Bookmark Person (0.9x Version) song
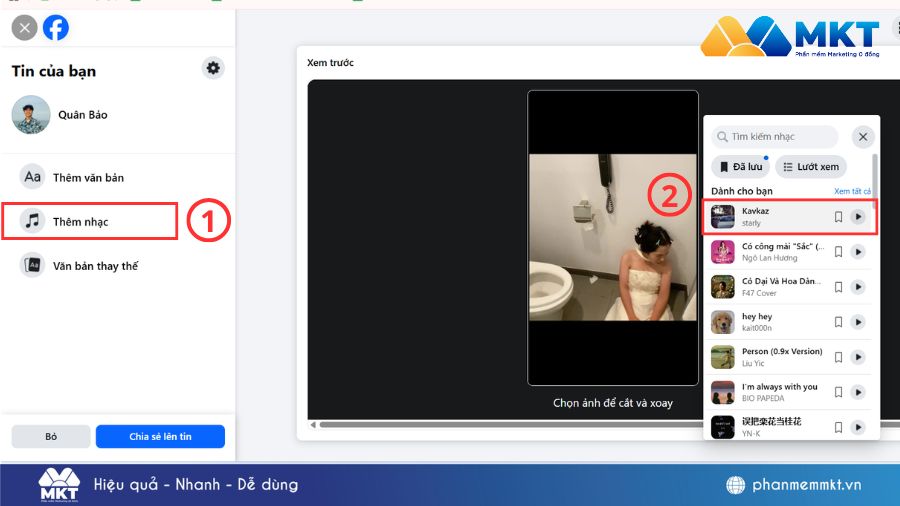Viewport: 900px width, 506px height. point(838,357)
